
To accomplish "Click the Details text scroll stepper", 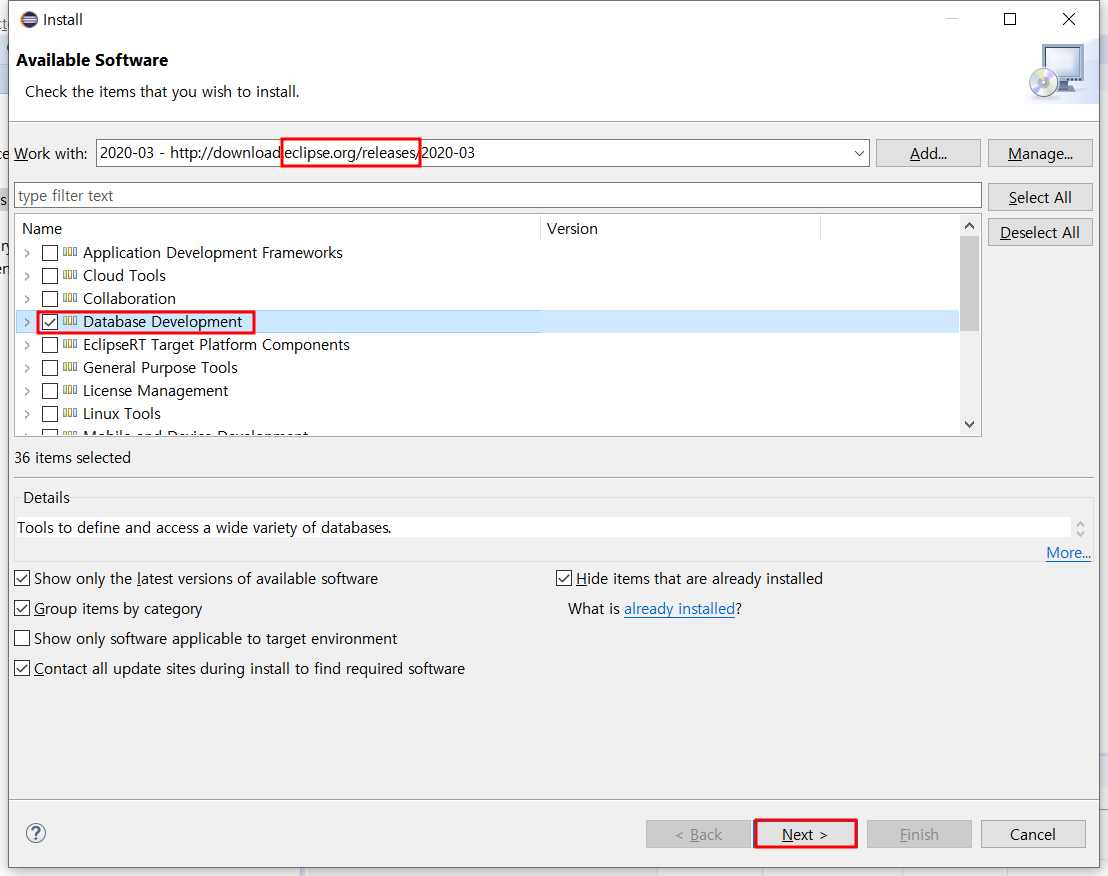I will (x=1080, y=528).
